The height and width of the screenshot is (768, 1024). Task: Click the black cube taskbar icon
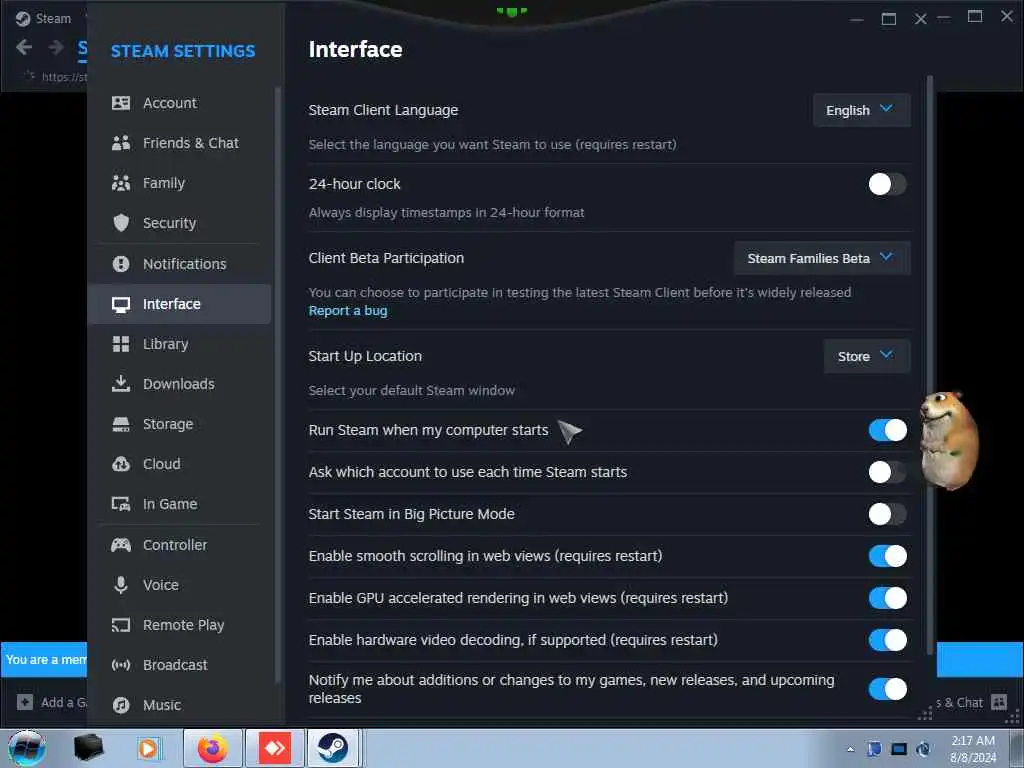[88, 748]
